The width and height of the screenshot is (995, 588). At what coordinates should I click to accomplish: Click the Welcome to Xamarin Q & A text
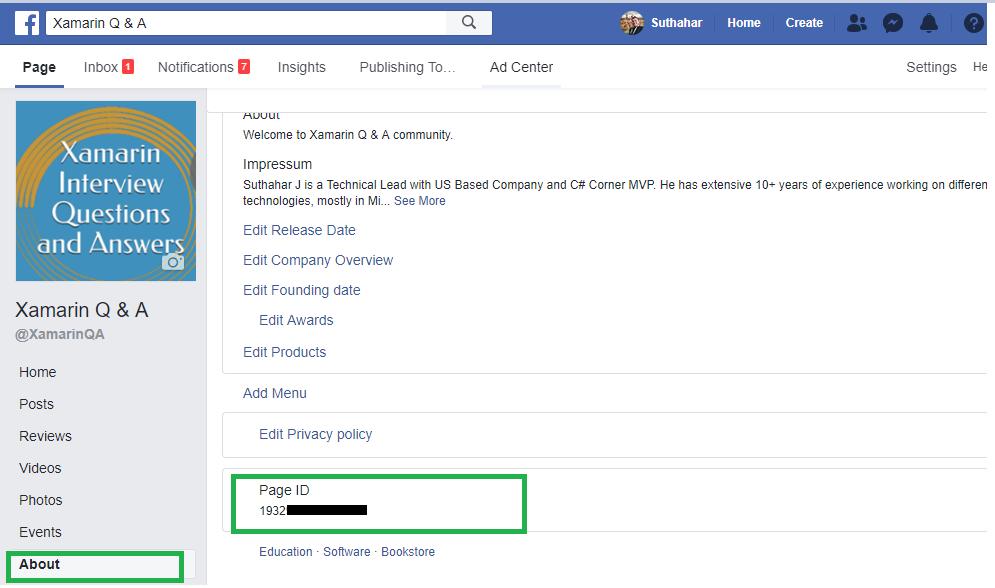pos(348,135)
